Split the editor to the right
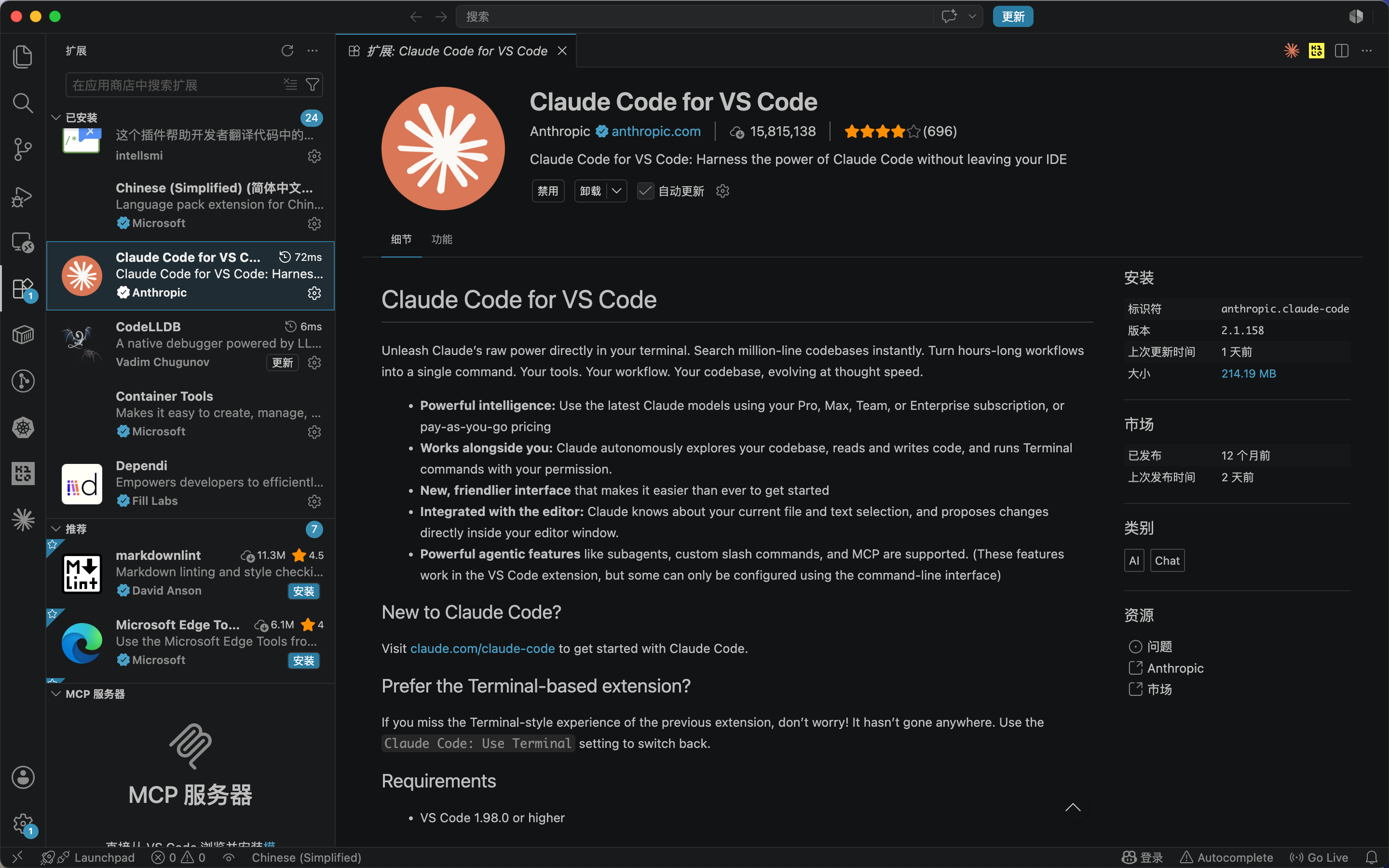 click(x=1341, y=51)
